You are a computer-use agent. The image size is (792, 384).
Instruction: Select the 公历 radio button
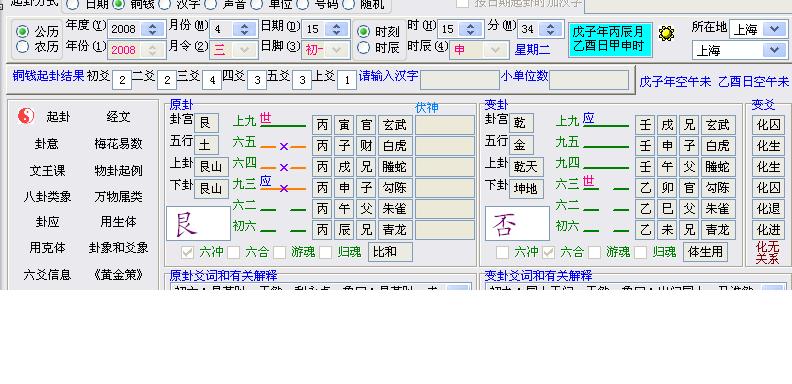click(22, 32)
